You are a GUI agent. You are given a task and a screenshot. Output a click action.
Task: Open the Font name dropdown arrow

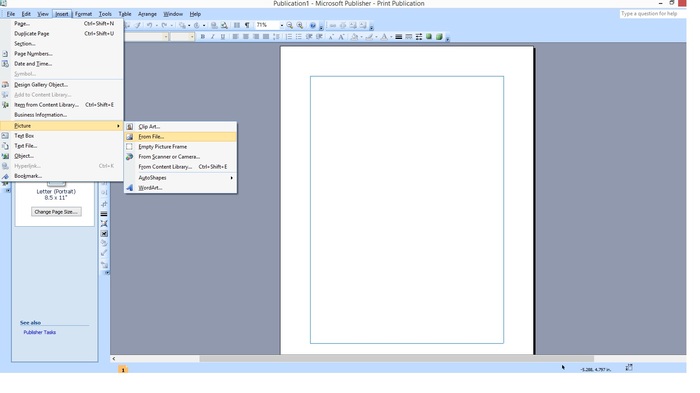click(166, 37)
